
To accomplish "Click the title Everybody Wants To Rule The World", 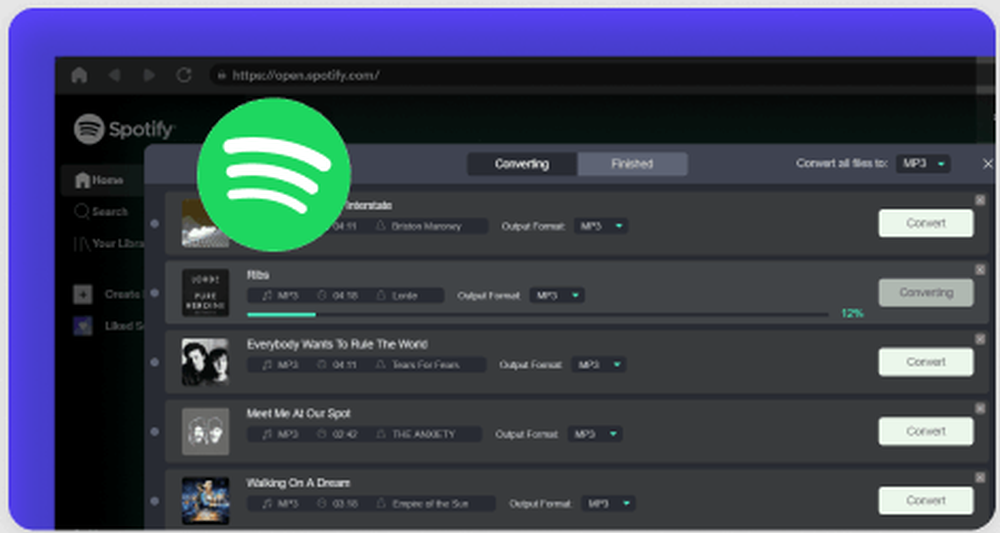I will (337, 344).
